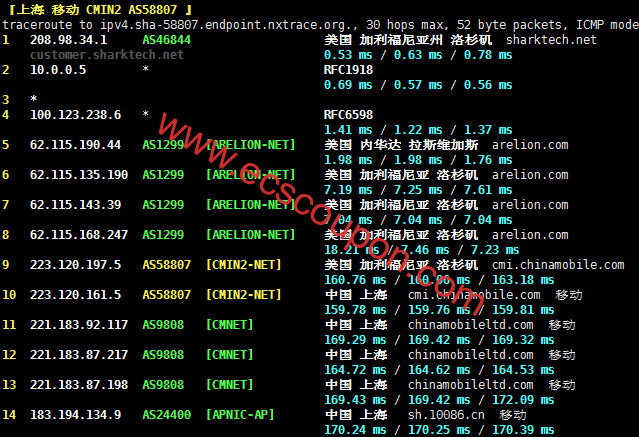The image size is (639, 437).
Task: Click AS9808 on hop 11
Action: 163,325
